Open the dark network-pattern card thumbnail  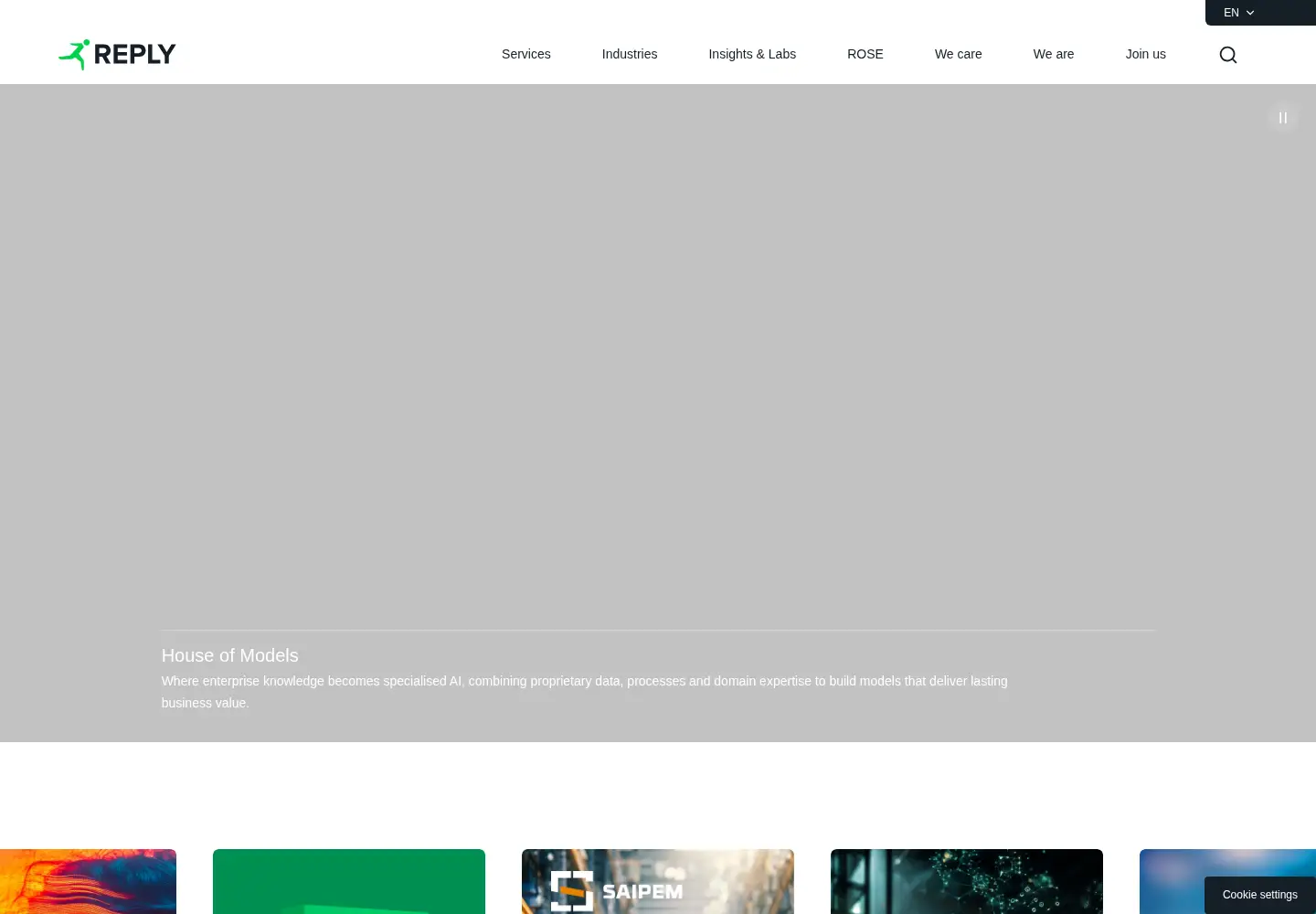coord(967,881)
